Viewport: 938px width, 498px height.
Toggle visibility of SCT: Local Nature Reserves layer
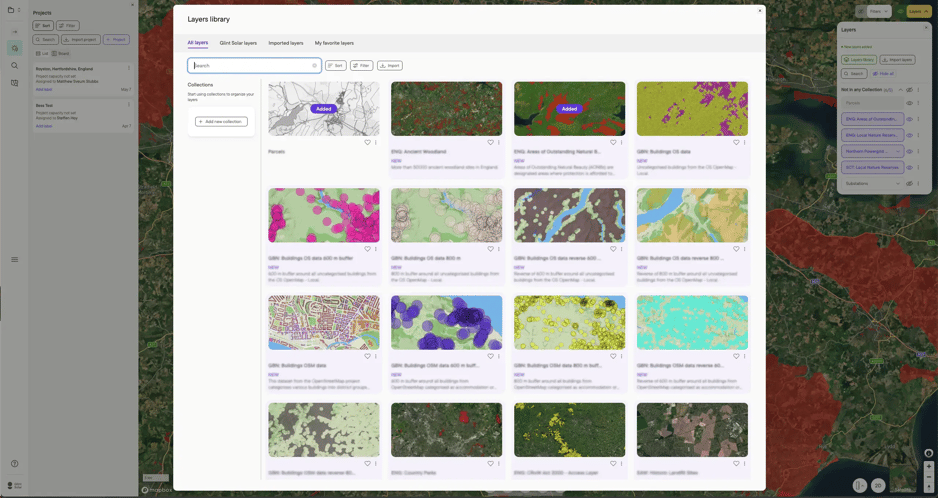(909, 168)
